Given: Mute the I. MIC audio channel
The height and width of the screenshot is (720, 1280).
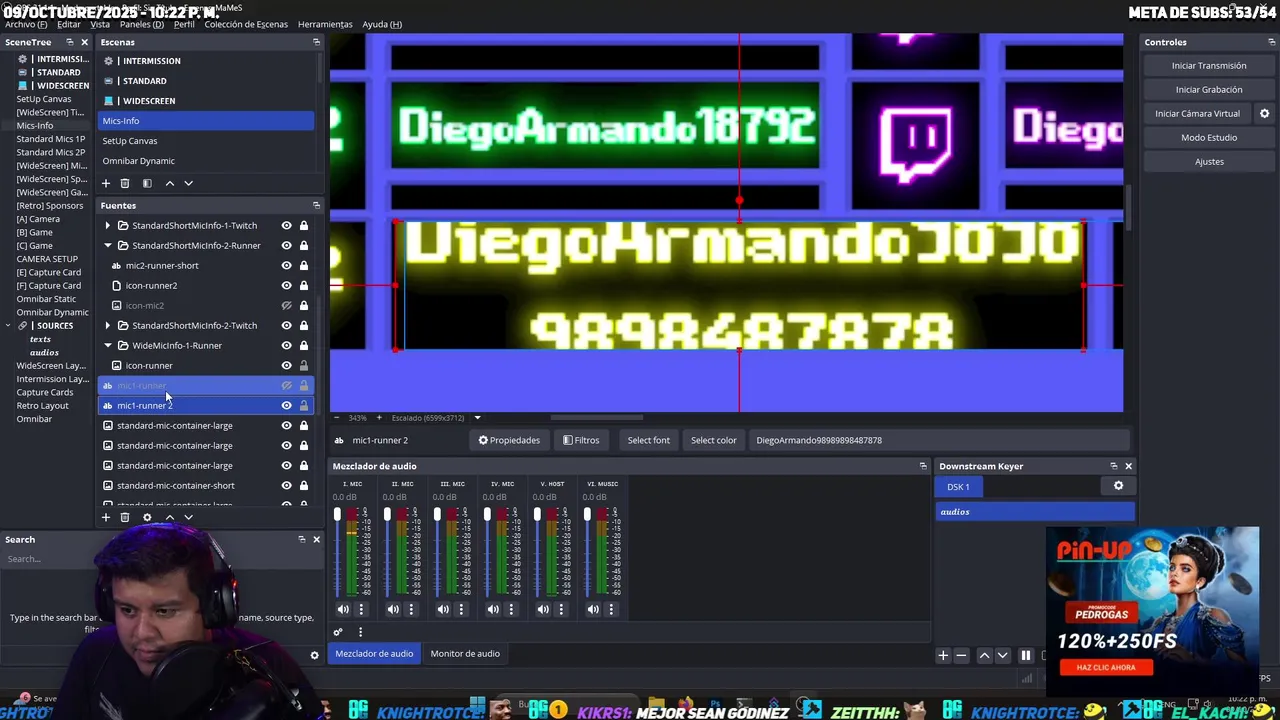Looking at the screenshot, I should [343, 609].
